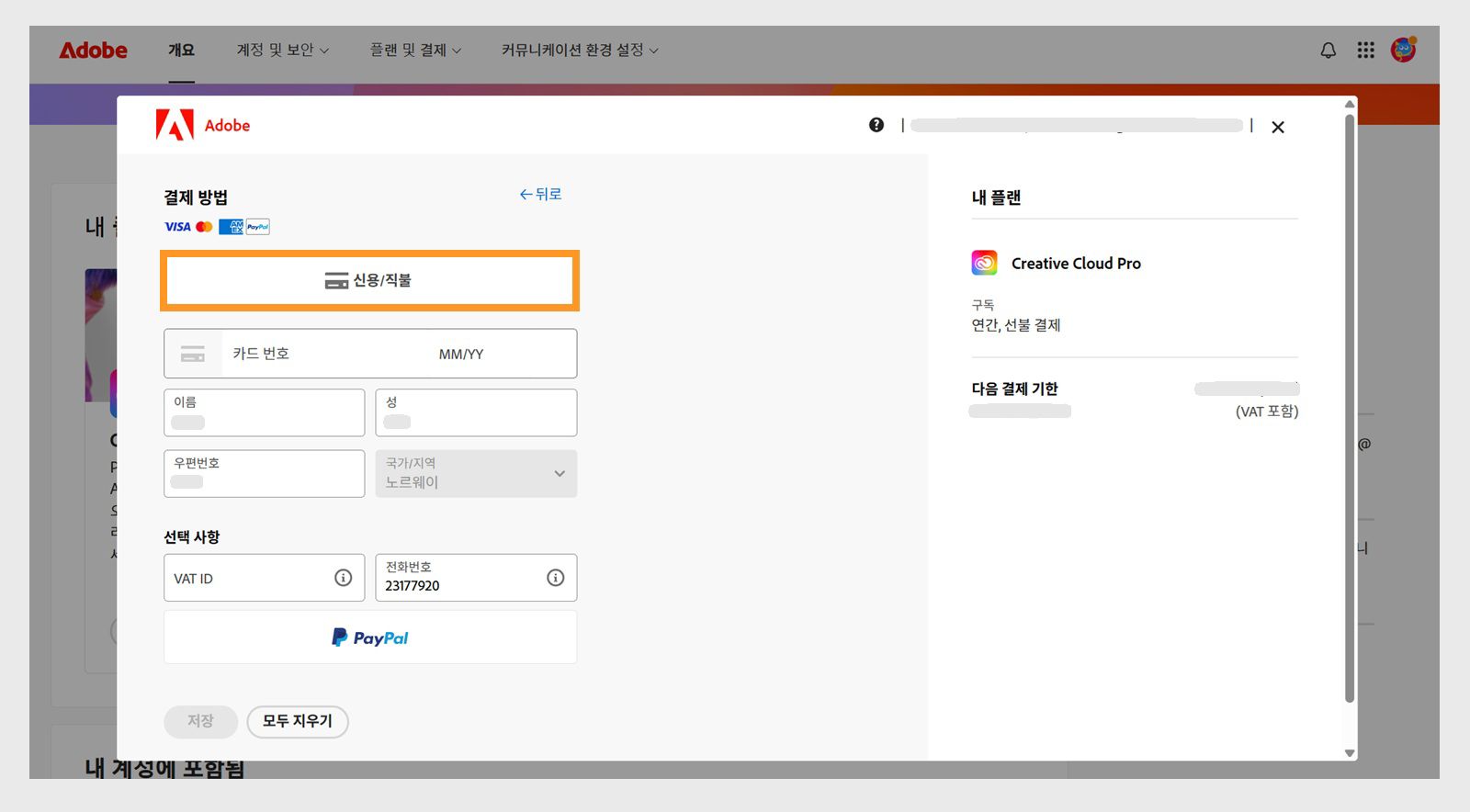Click the 선택 사항 heading
The height and width of the screenshot is (812, 1470).
coord(192,536)
